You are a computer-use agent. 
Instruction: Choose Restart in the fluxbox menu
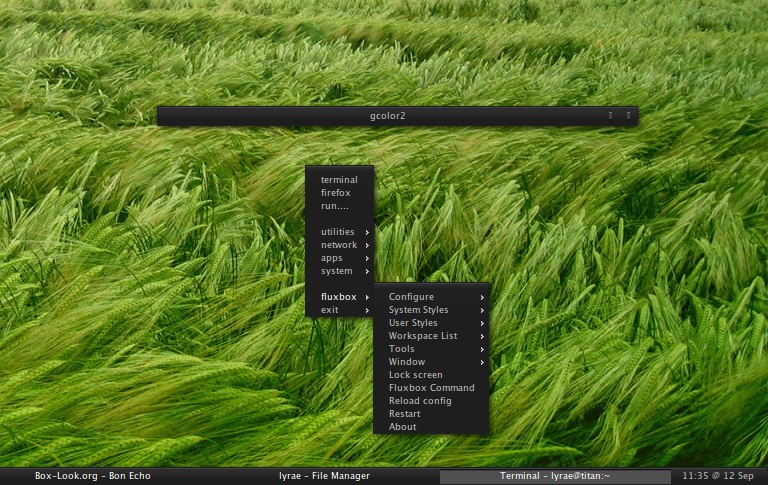click(x=432, y=414)
